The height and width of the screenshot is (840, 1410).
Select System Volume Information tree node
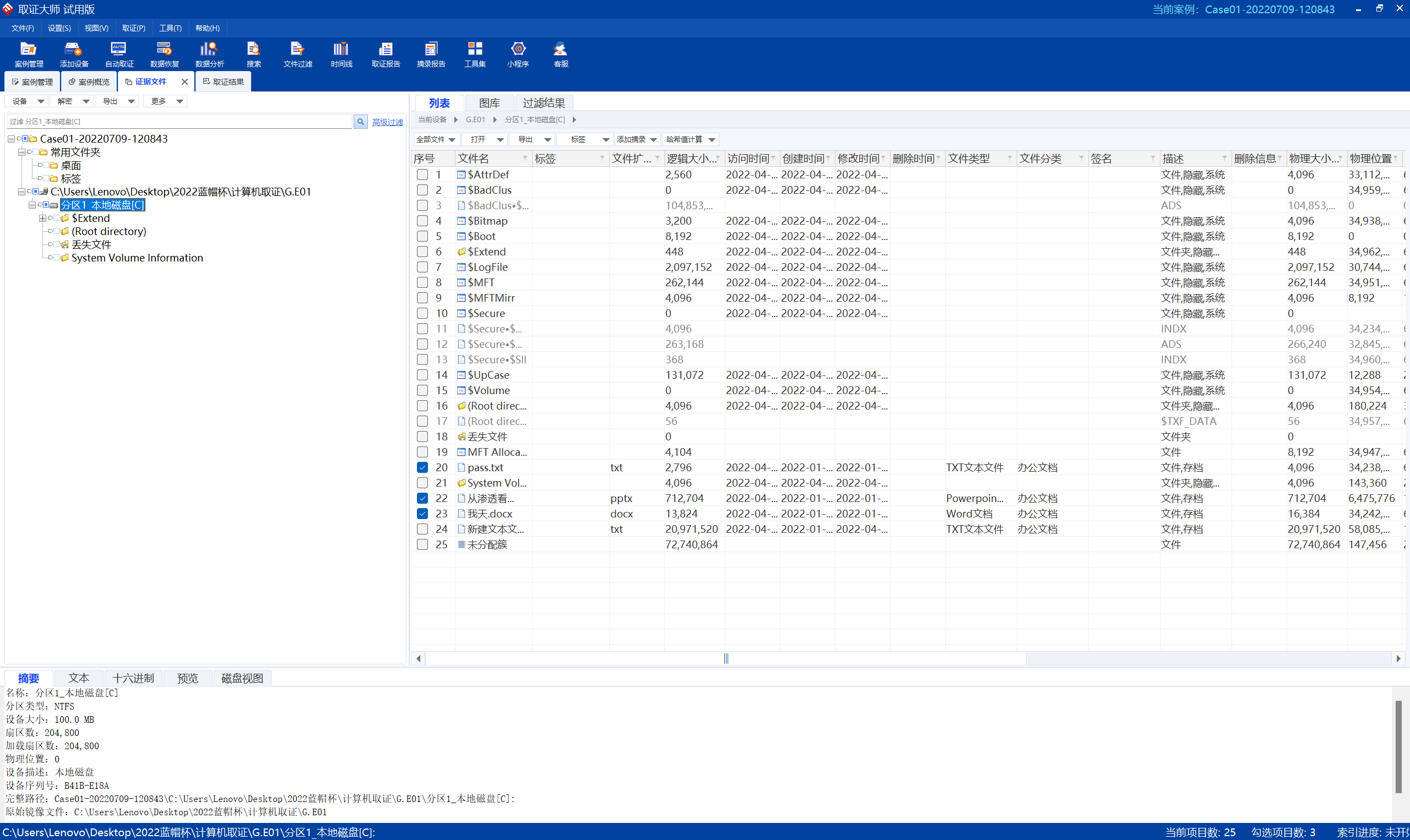(137, 258)
